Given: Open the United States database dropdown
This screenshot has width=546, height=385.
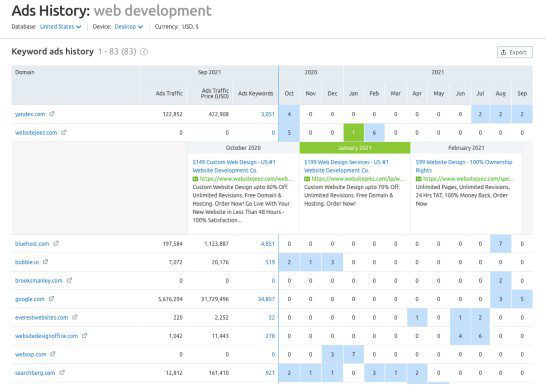Looking at the screenshot, I should point(61,27).
